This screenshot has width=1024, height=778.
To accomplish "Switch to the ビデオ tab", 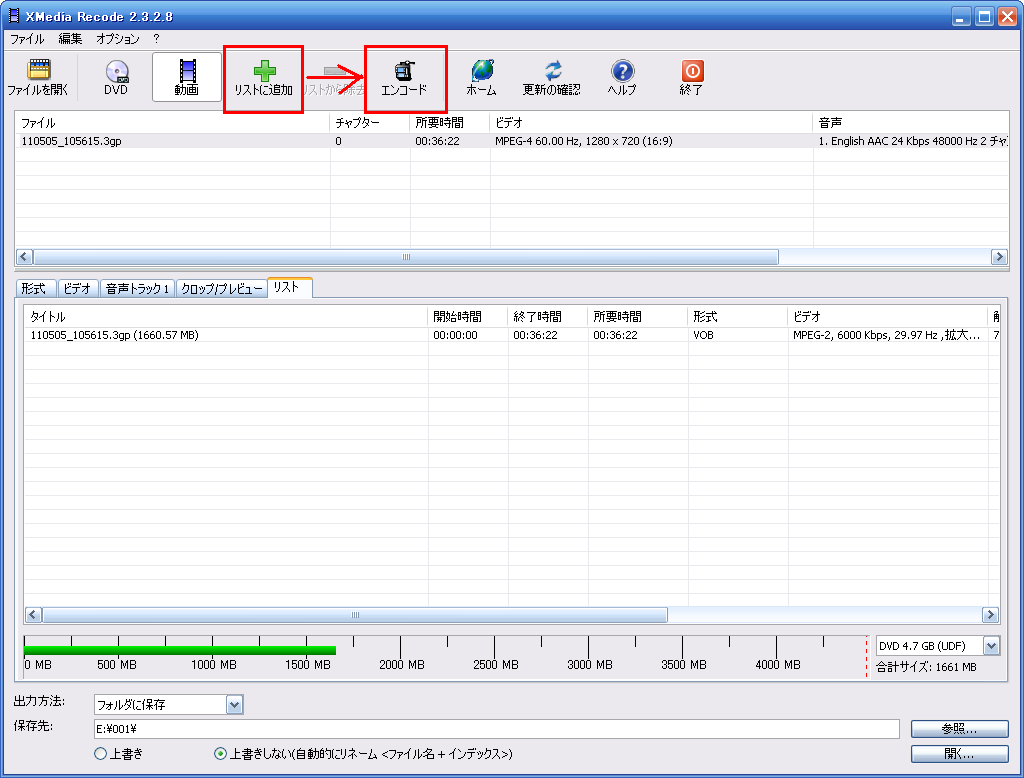I will [78, 288].
